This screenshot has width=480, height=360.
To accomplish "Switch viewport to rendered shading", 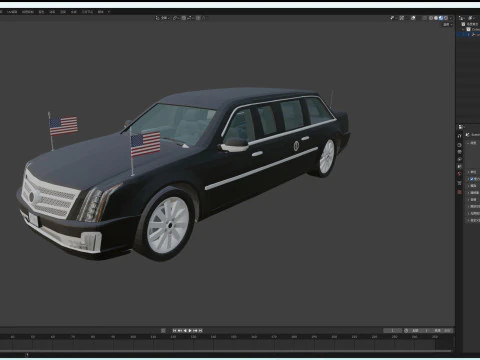I will tap(446, 18).
